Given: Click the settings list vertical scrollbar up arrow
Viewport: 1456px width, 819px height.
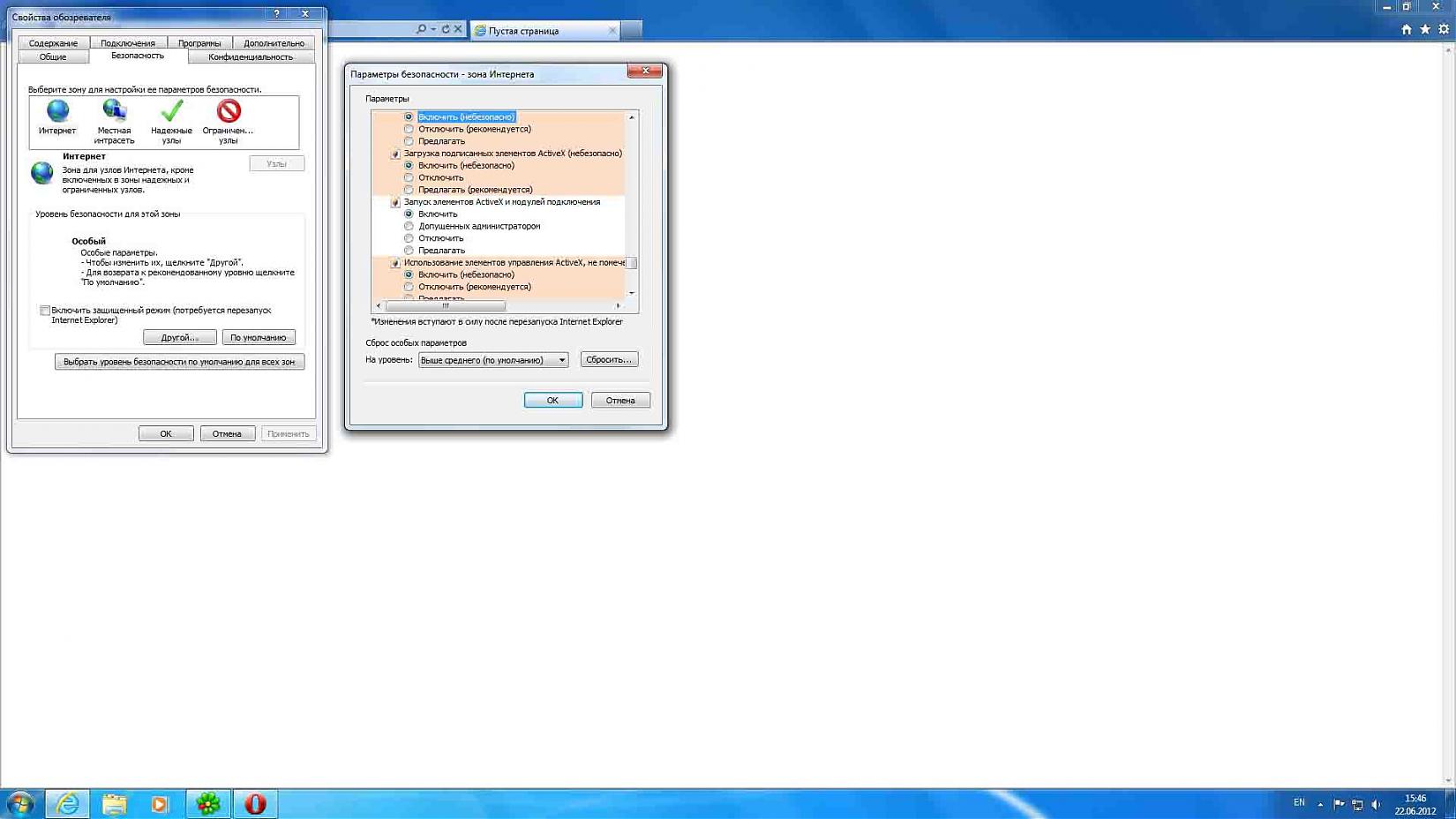Looking at the screenshot, I should [632, 116].
